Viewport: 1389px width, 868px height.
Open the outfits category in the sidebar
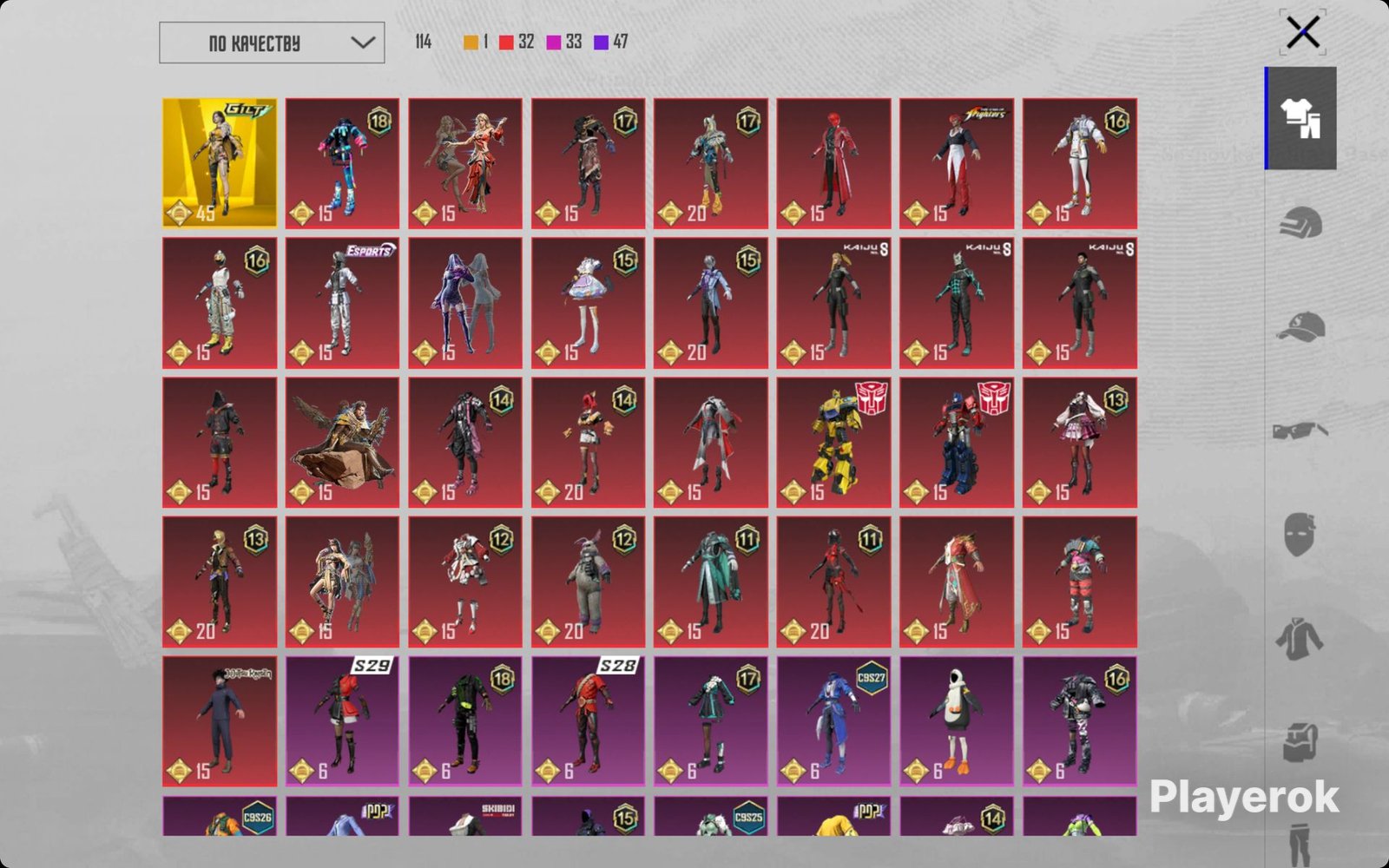pyautogui.click(x=1300, y=118)
